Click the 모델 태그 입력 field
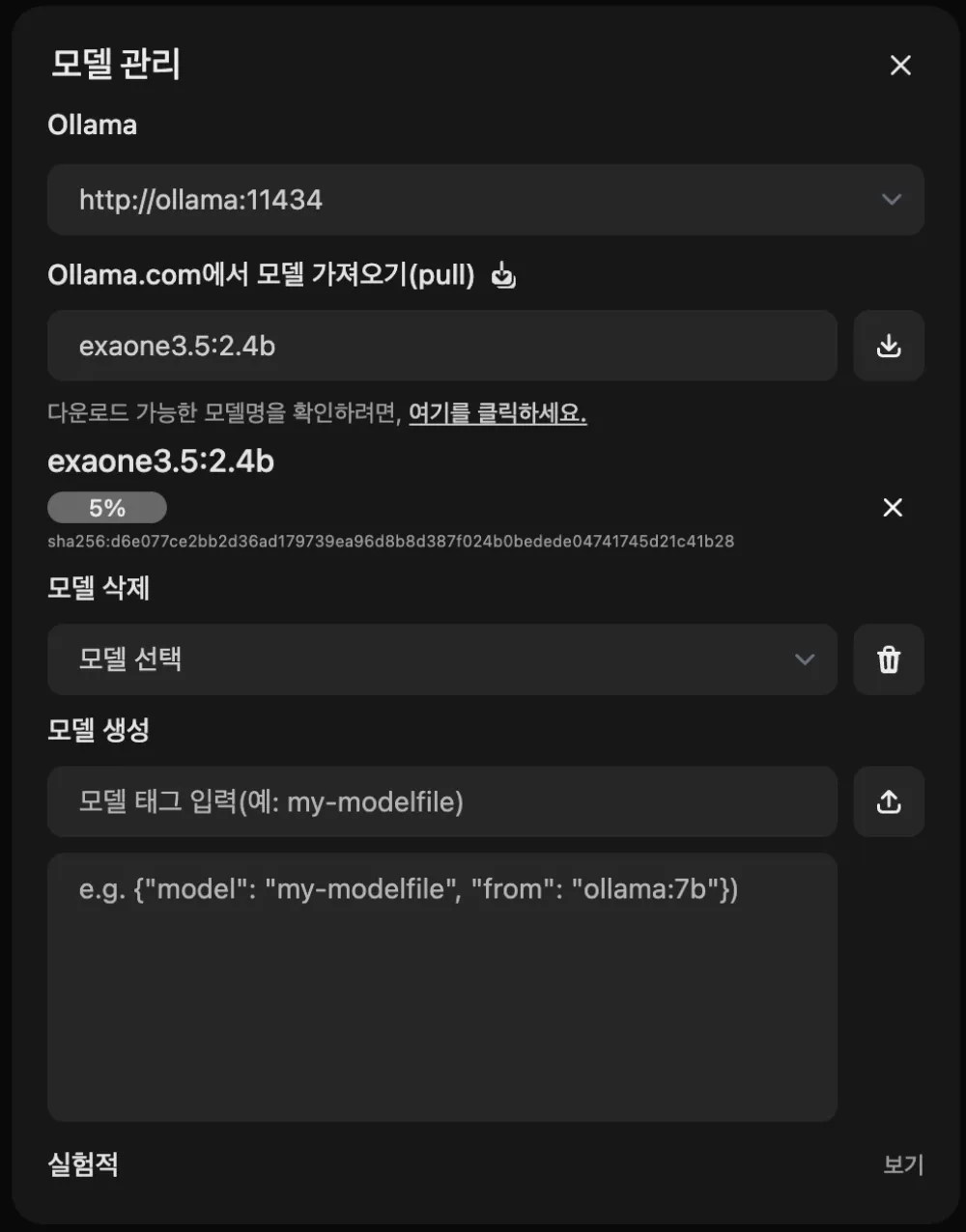966x1232 pixels. [442, 801]
